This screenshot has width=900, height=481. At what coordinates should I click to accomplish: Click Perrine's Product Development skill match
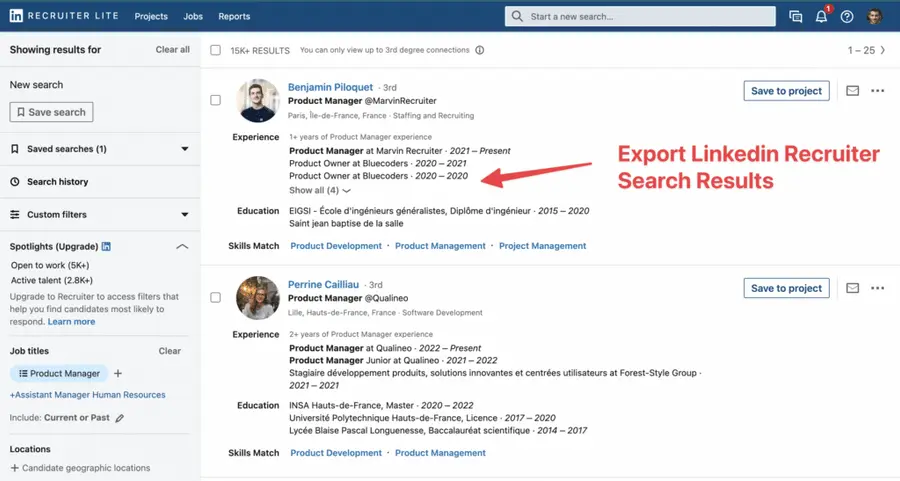coord(336,453)
